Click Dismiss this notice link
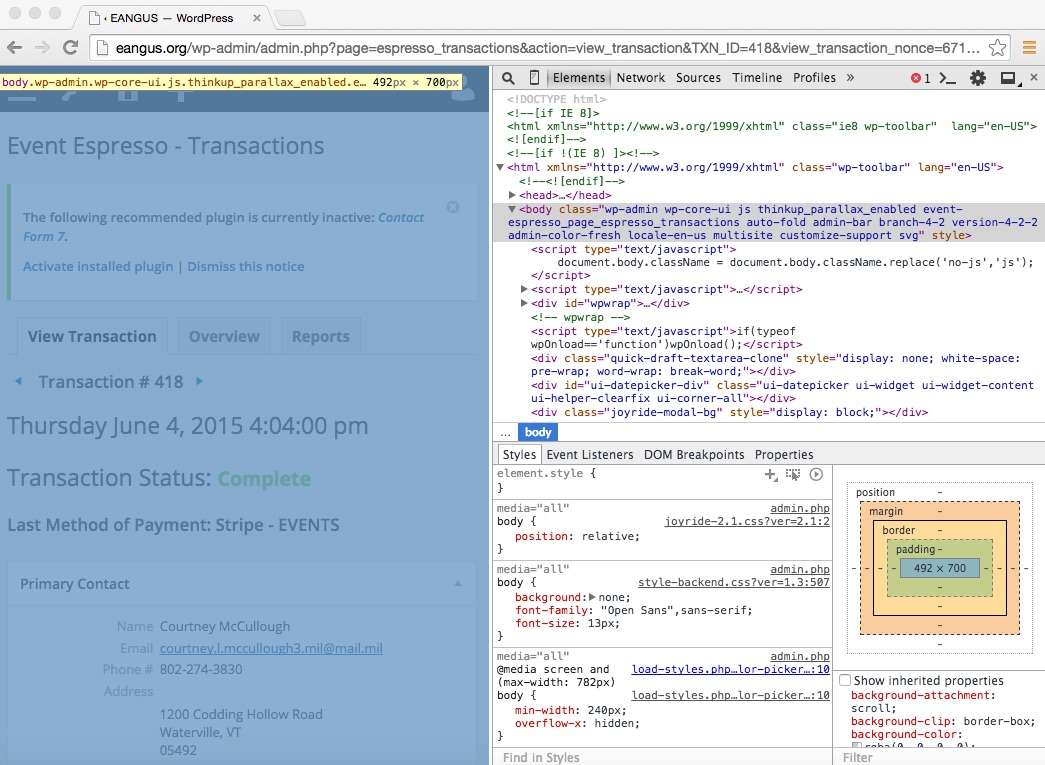Image resolution: width=1045 pixels, height=765 pixels. [246, 267]
